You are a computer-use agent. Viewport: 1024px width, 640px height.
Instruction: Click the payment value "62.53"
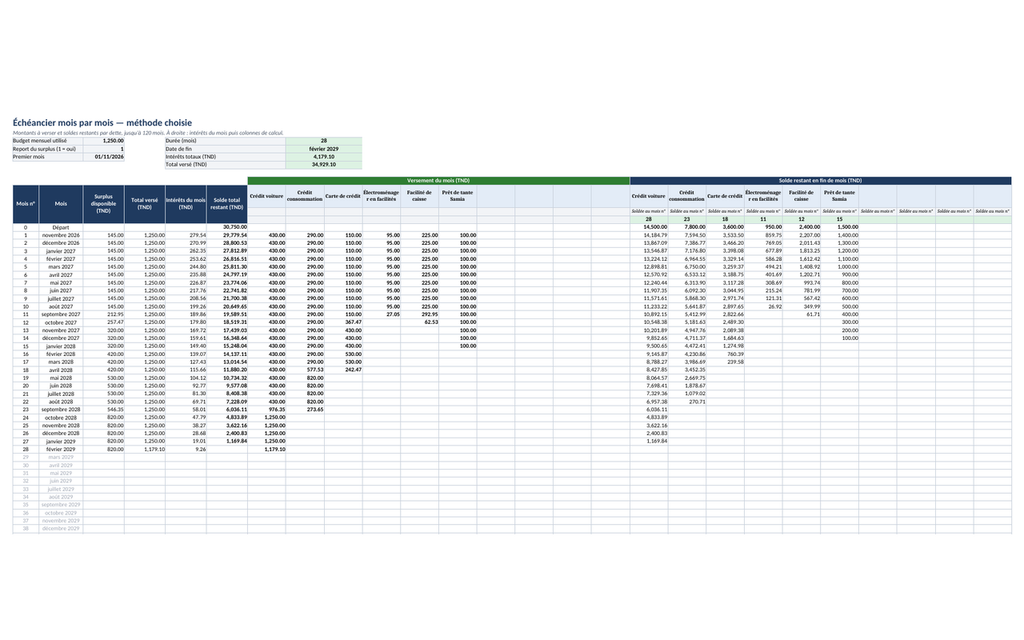[431, 322]
